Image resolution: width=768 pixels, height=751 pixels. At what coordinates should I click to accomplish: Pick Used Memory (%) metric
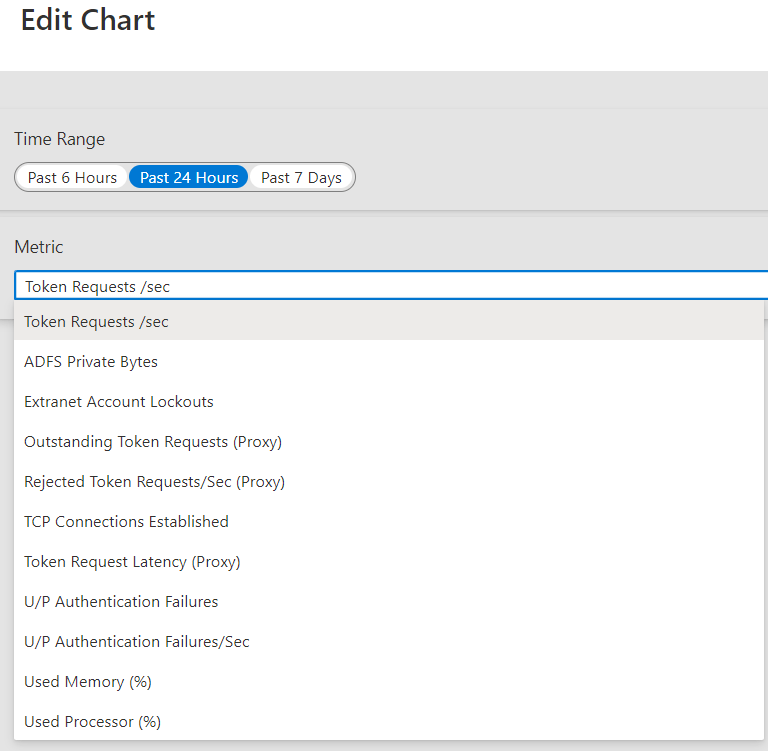(x=88, y=682)
